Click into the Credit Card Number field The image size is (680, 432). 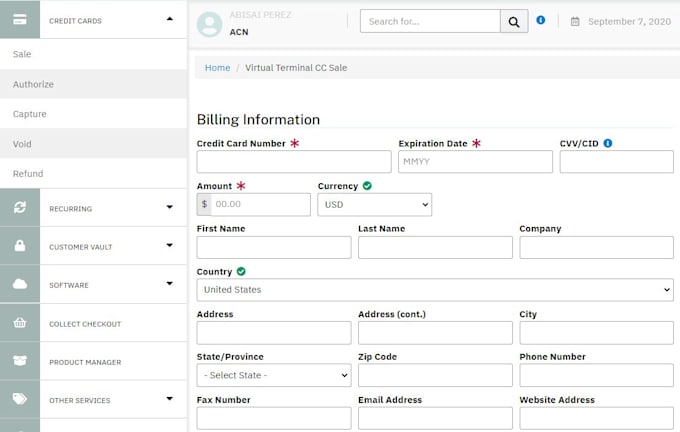click(x=294, y=162)
